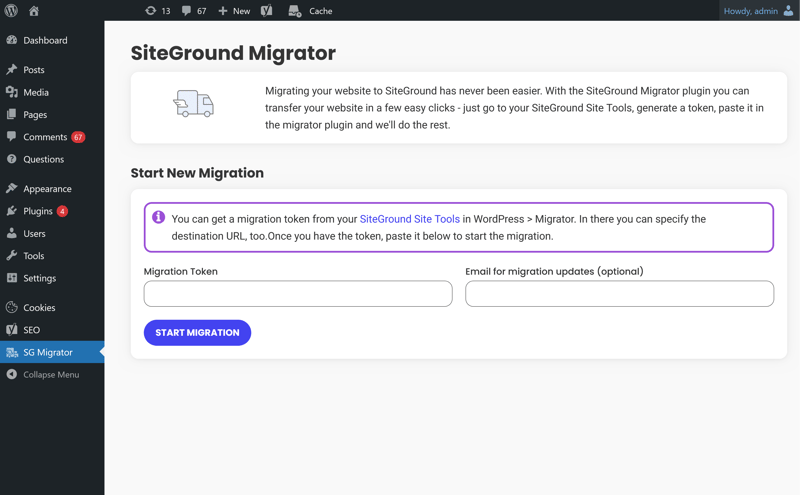The height and width of the screenshot is (495, 800).
Task: Open the Posts menu item
Action: [x=52, y=69]
